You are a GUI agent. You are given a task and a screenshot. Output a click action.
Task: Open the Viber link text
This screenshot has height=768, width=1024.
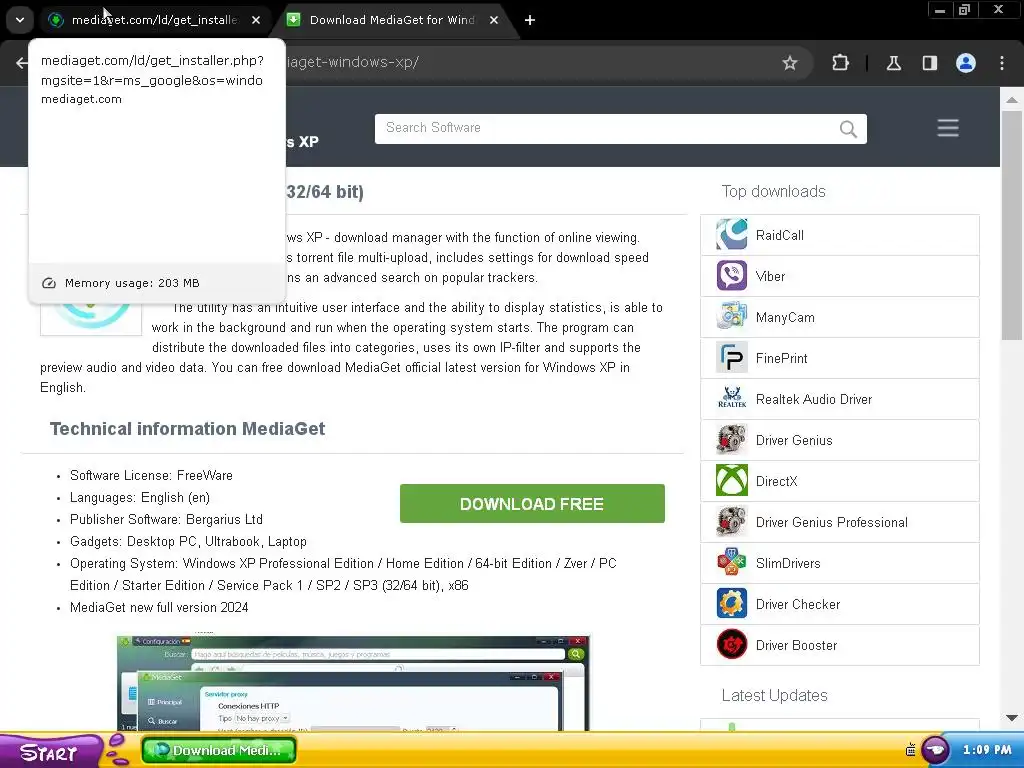tap(771, 276)
